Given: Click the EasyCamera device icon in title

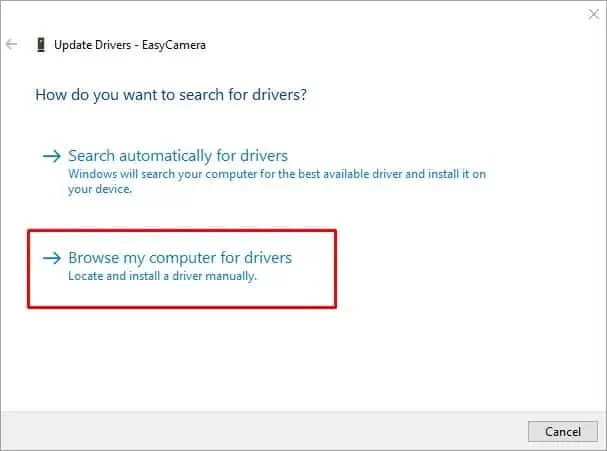Looking at the screenshot, I should [x=41, y=45].
